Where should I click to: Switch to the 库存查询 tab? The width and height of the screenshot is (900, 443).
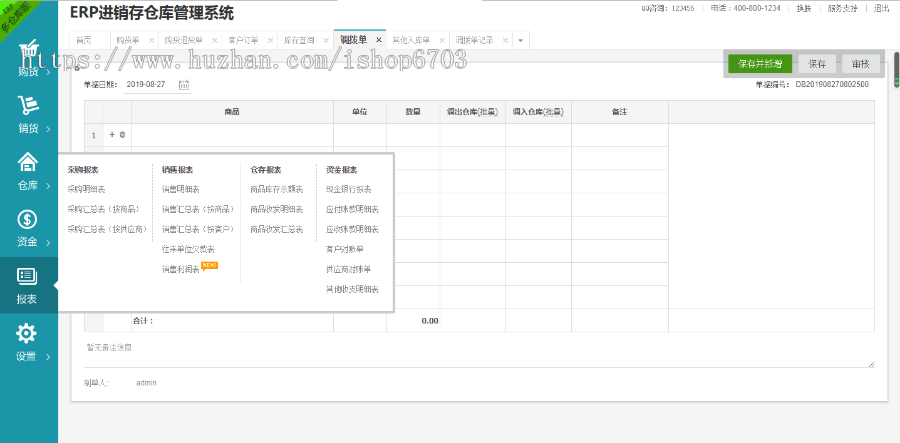pyautogui.click(x=299, y=40)
